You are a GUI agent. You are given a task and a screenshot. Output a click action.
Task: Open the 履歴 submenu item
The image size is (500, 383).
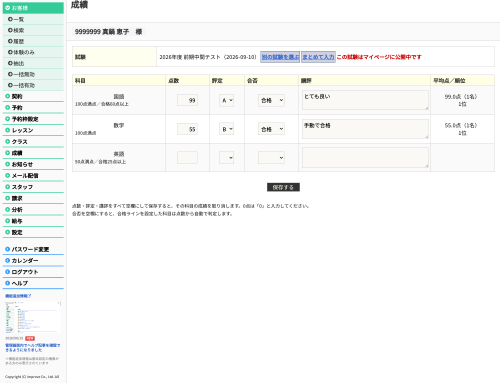(x=33, y=41)
